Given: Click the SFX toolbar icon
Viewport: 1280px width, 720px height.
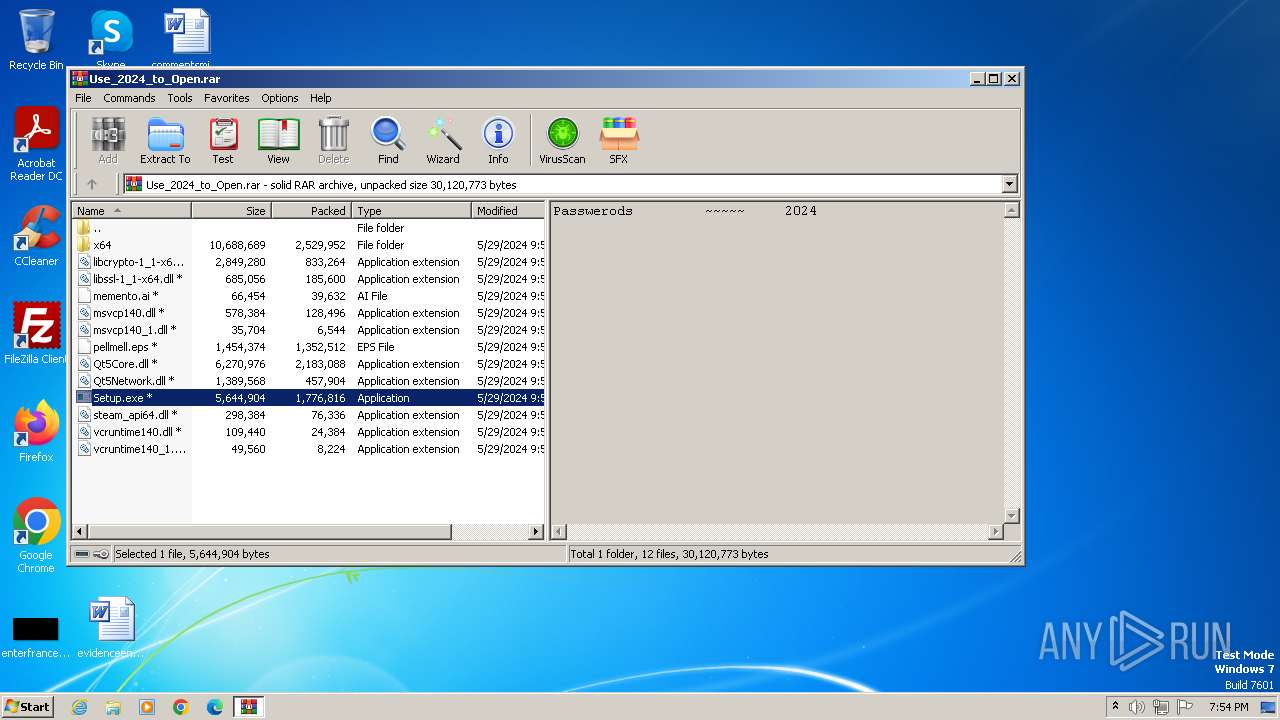Looking at the screenshot, I should [x=619, y=141].
